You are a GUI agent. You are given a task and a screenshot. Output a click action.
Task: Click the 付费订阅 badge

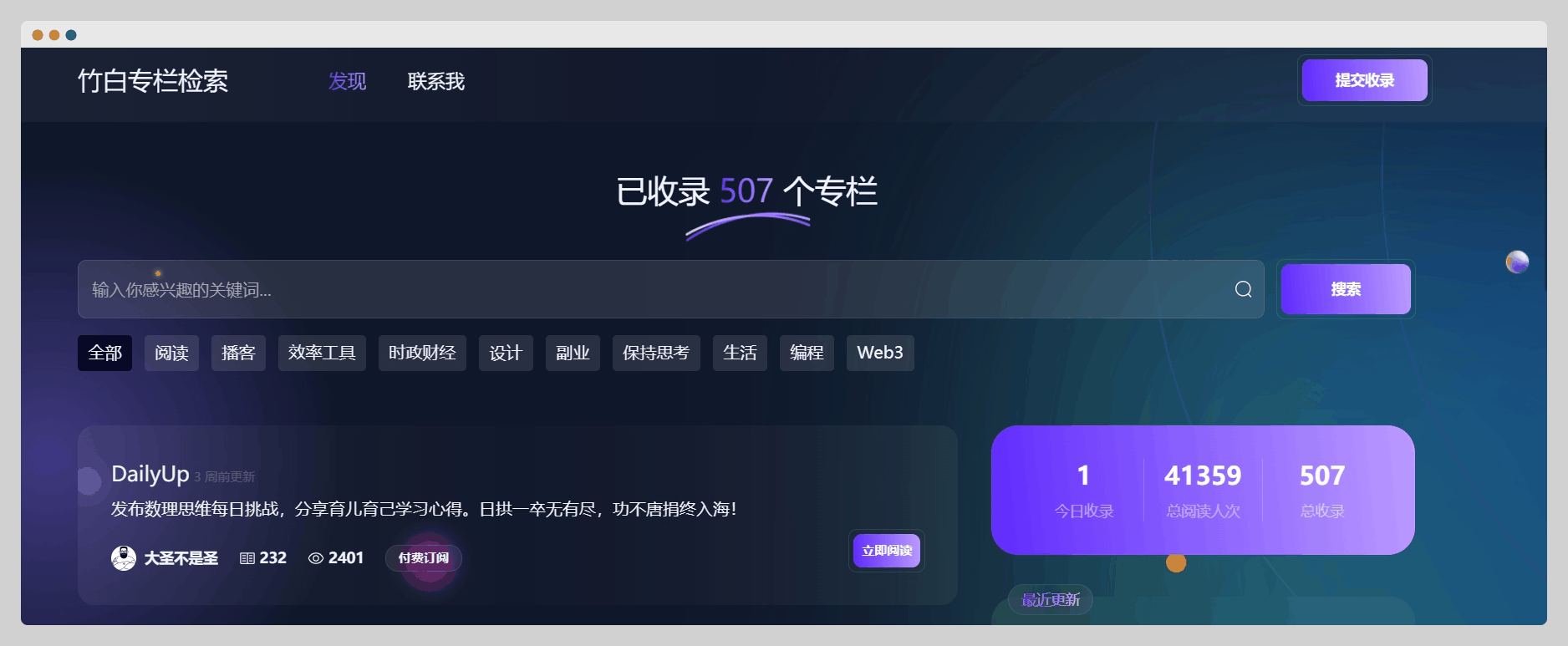click(423, 558)
